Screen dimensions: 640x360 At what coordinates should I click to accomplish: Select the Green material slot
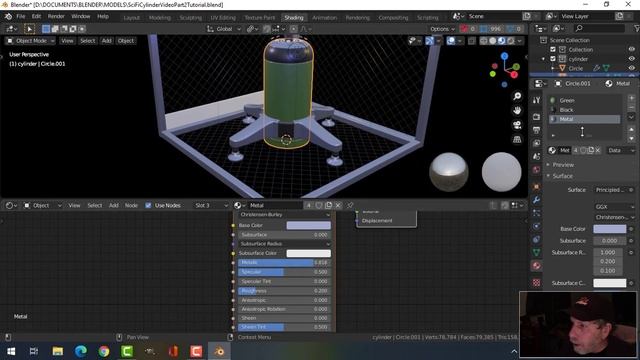click(584, 100)
